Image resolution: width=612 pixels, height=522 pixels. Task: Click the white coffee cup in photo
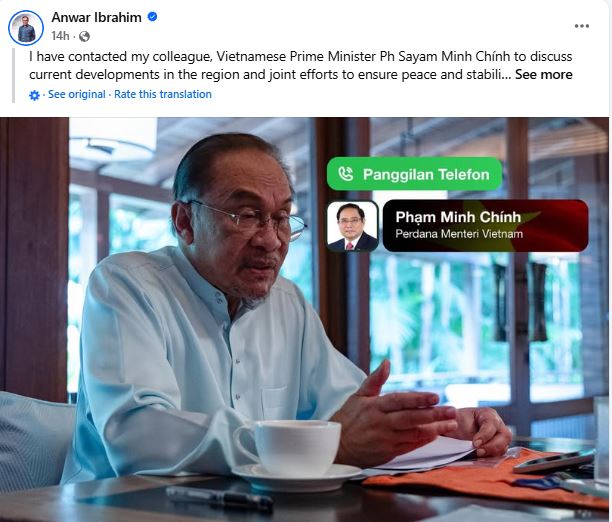point(288,447)
